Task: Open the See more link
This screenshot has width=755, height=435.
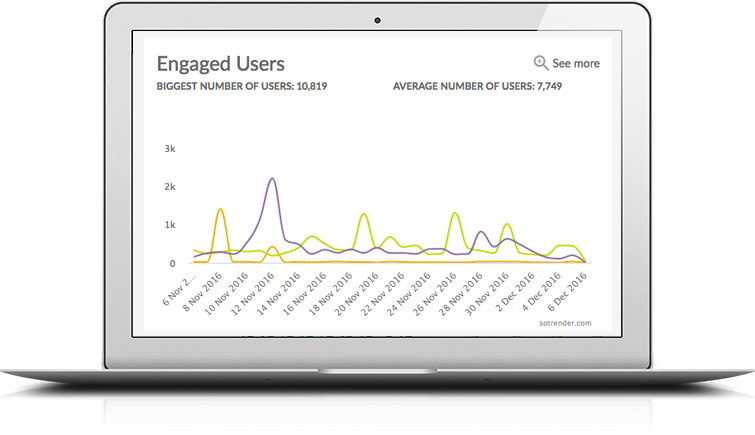Action: point(576,63)
